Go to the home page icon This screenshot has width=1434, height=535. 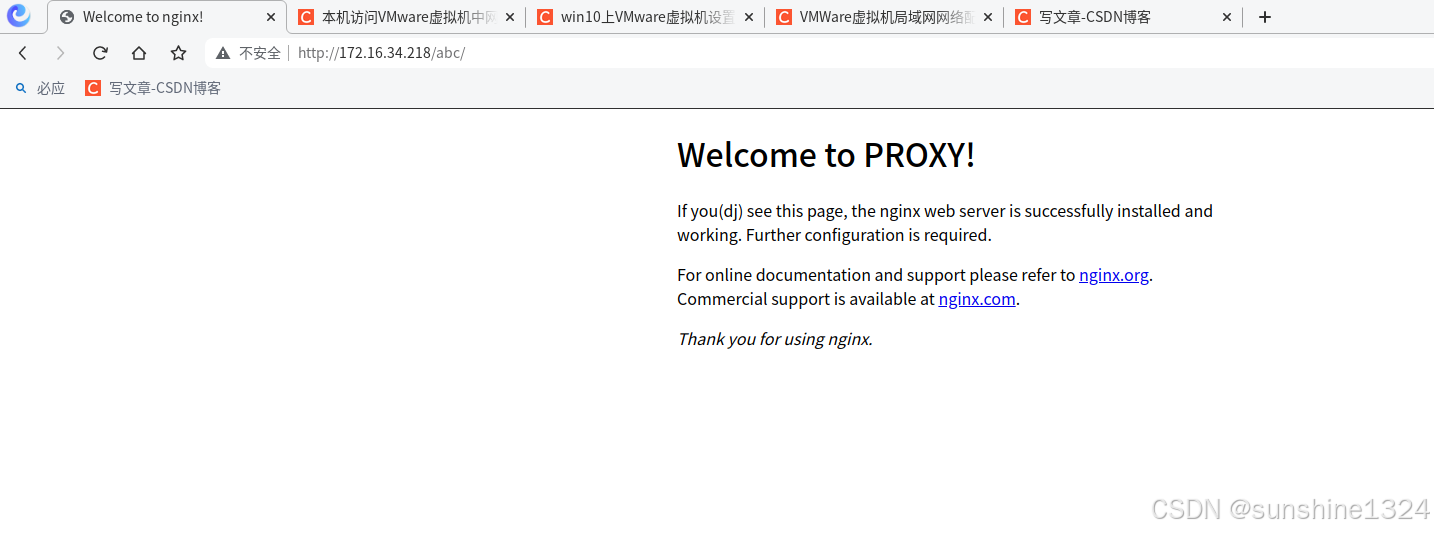(139, 53)
